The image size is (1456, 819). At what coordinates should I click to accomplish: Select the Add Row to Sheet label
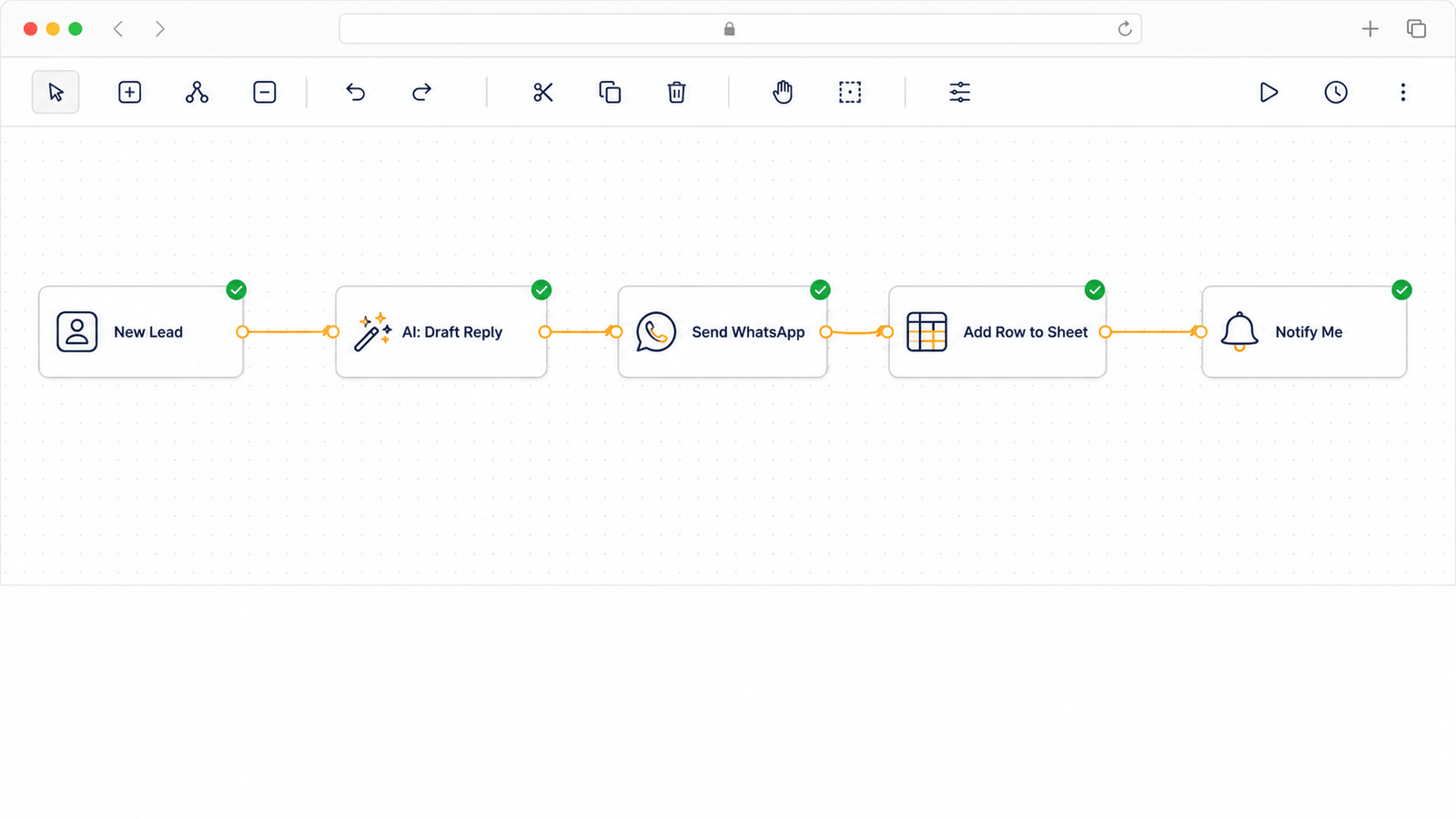(x=1026, y=332)
